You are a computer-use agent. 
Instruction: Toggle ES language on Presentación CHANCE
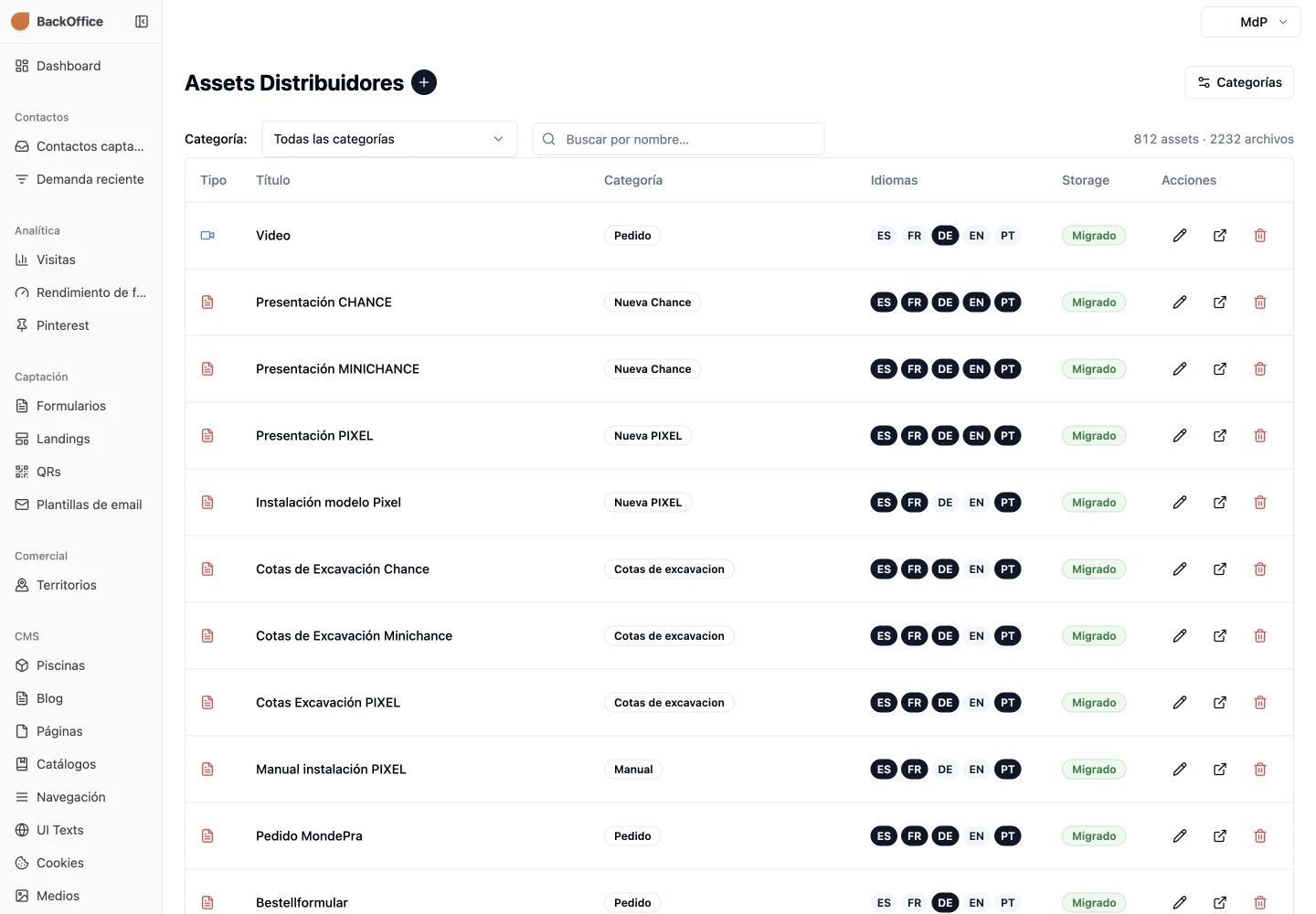pos(884,303)
